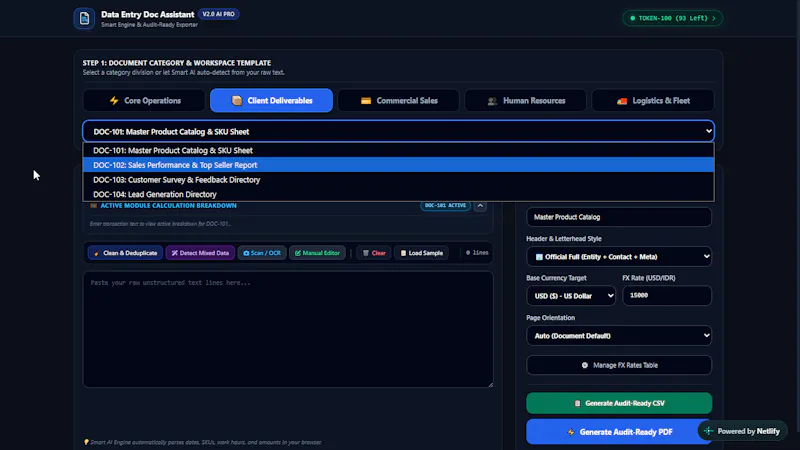The width and height of the screenshot is (800, 450).
Task: Open the Scan / OCR tool
Action: point(262,253)
